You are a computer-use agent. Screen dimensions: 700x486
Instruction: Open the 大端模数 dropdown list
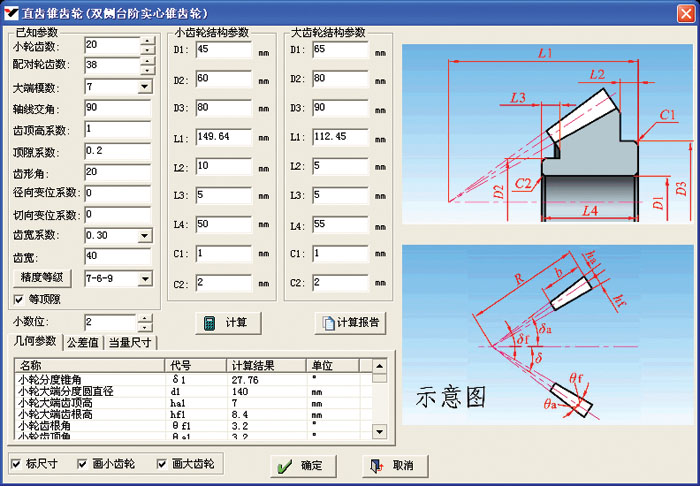[x=144, y=87]
